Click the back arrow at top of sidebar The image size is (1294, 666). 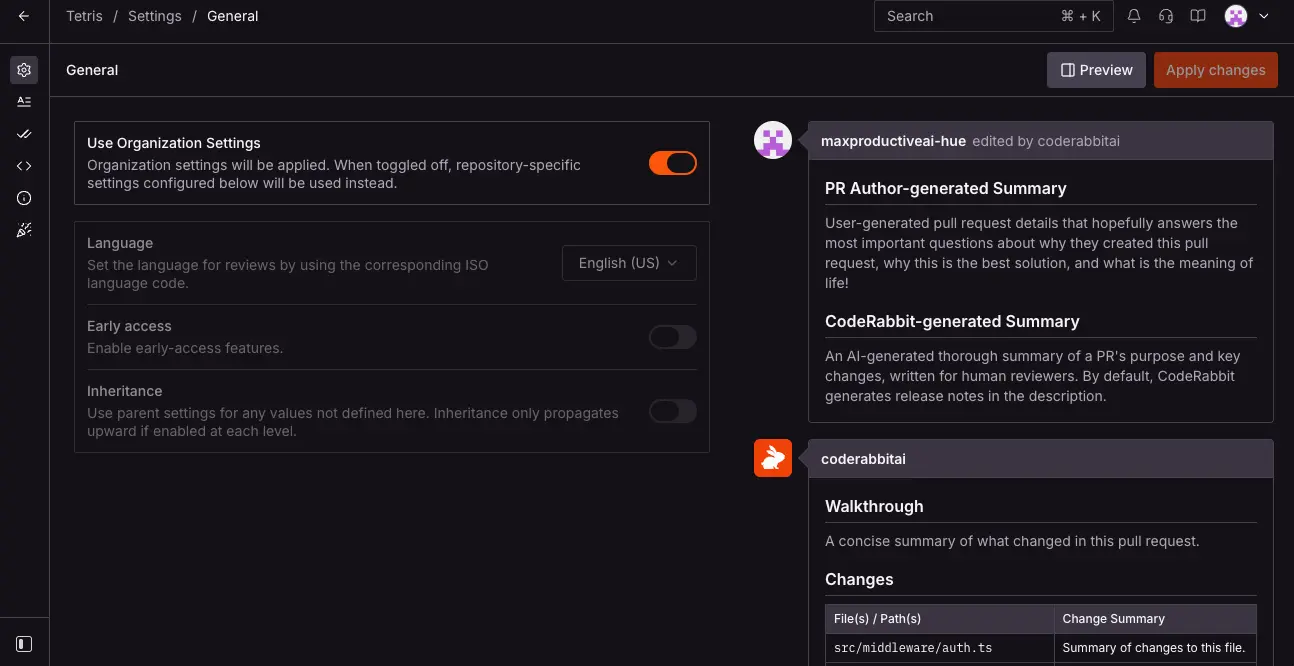pyautogui.click(x=24, y=16)
